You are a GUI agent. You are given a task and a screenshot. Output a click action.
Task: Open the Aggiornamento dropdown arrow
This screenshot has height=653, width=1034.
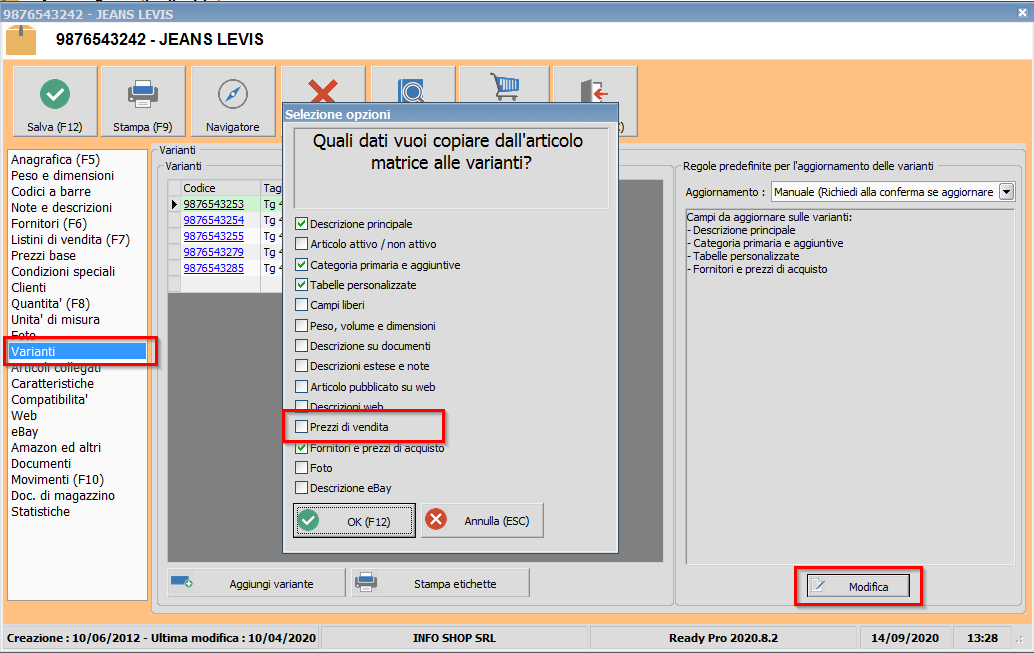click(1006, 192)
